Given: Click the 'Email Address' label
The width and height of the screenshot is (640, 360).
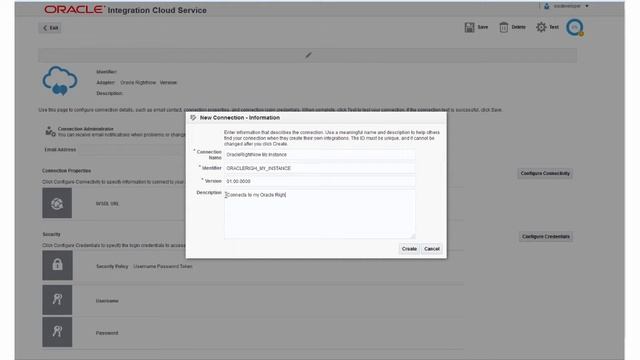Looking at the screenshot, I should click(x=60, y=150).
